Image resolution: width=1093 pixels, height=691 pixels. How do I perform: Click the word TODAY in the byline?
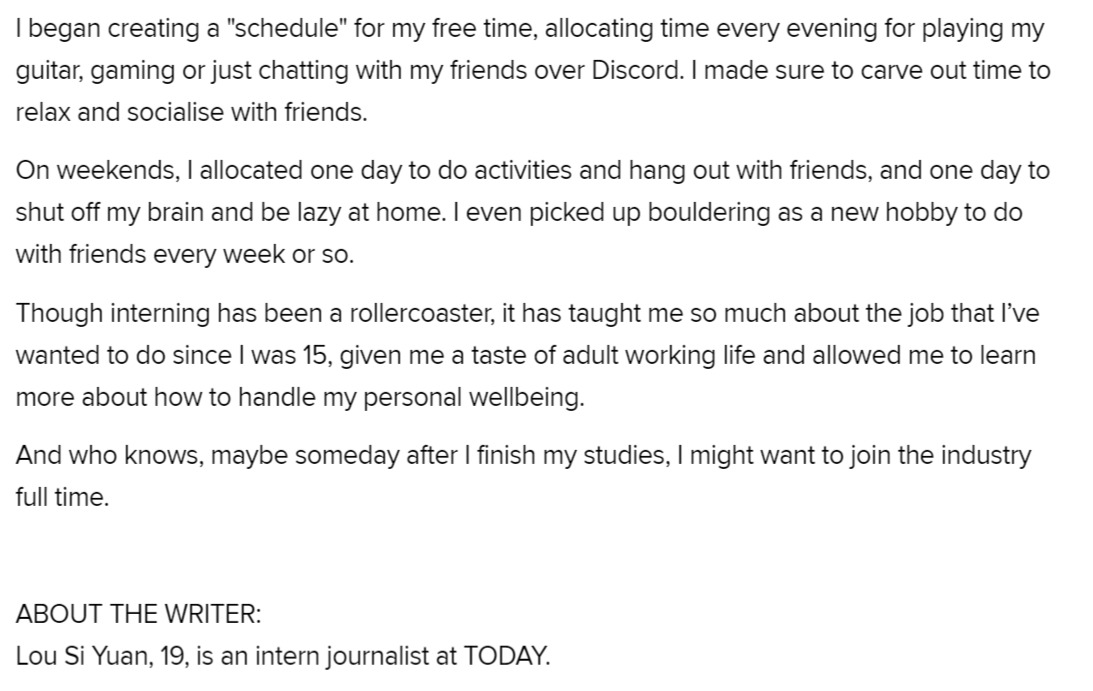tap(506, 656)
